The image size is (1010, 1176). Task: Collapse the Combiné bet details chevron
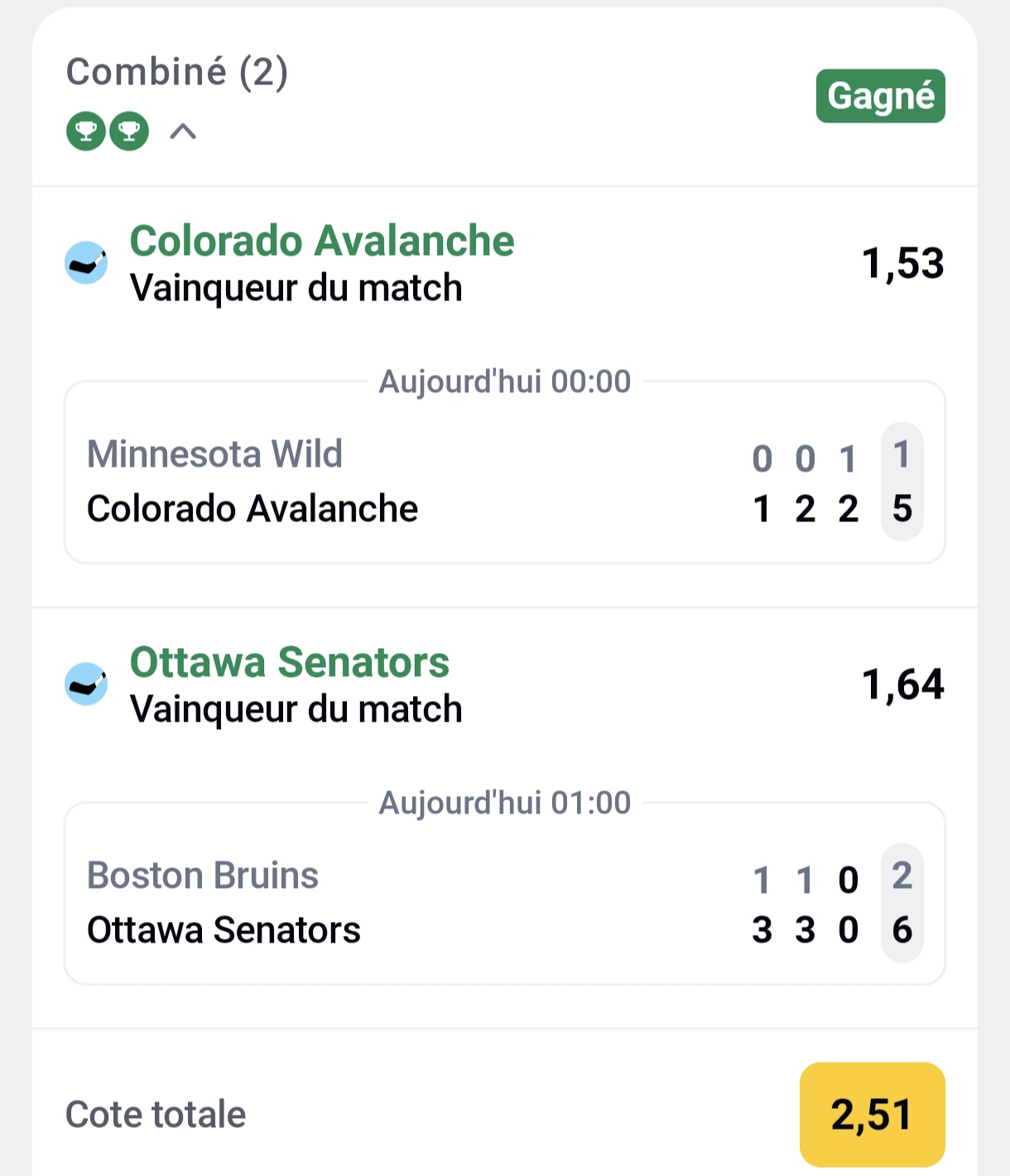point(183,132)
